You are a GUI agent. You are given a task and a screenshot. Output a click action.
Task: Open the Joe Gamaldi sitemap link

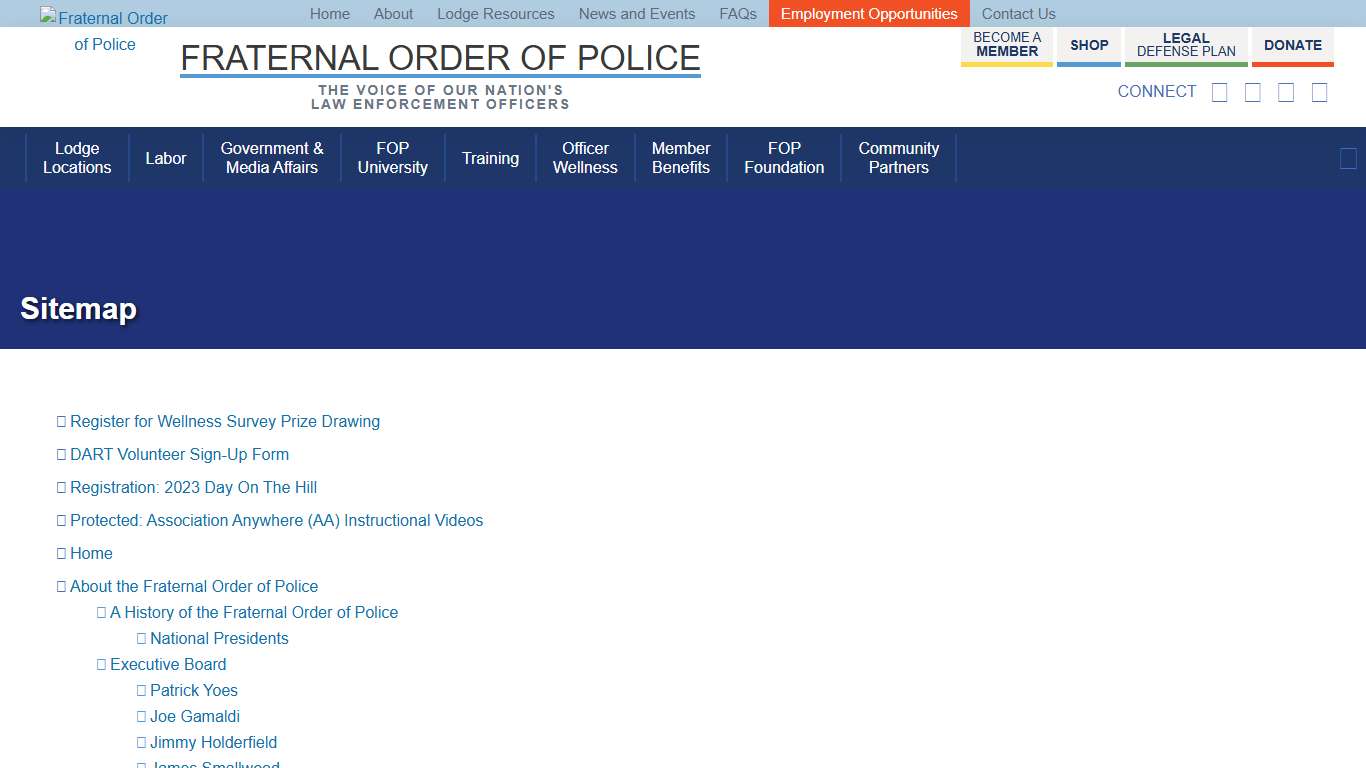(x=195, y=716)
